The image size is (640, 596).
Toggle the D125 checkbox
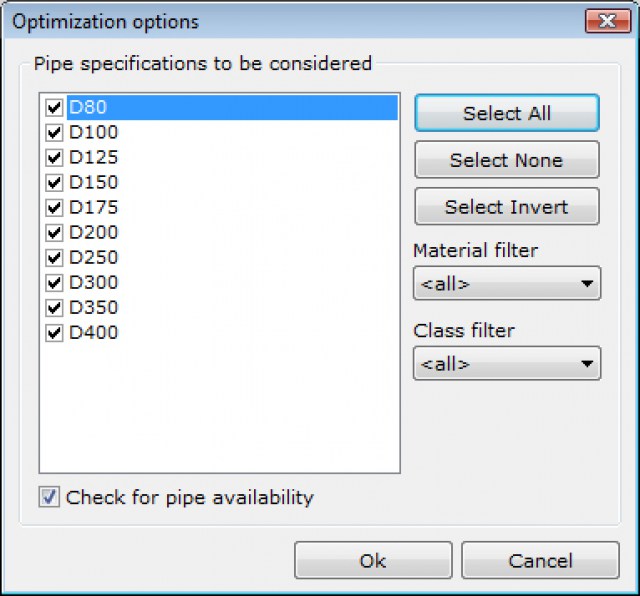click(x=54, y=157)
